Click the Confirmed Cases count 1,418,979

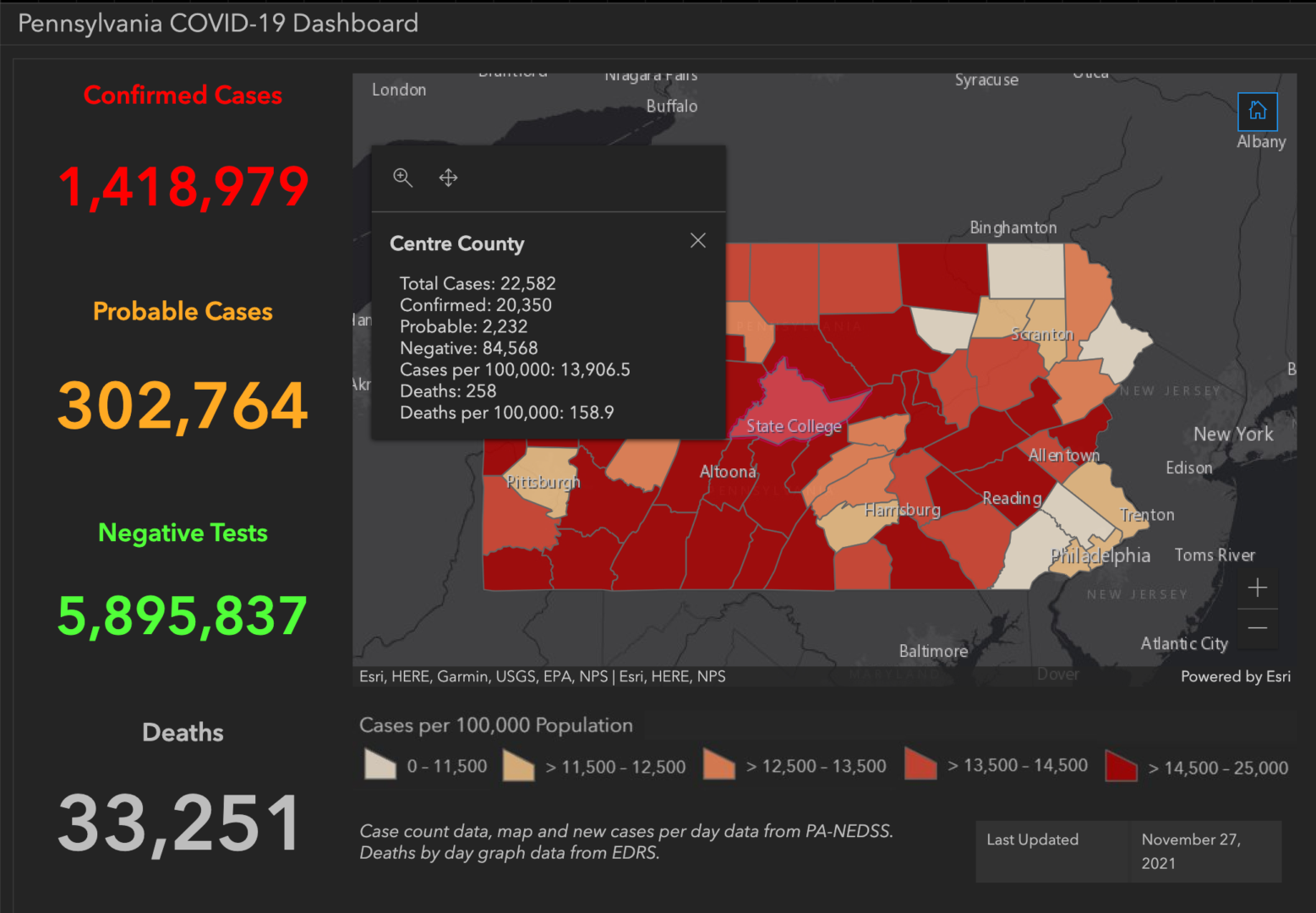point(183,186)
